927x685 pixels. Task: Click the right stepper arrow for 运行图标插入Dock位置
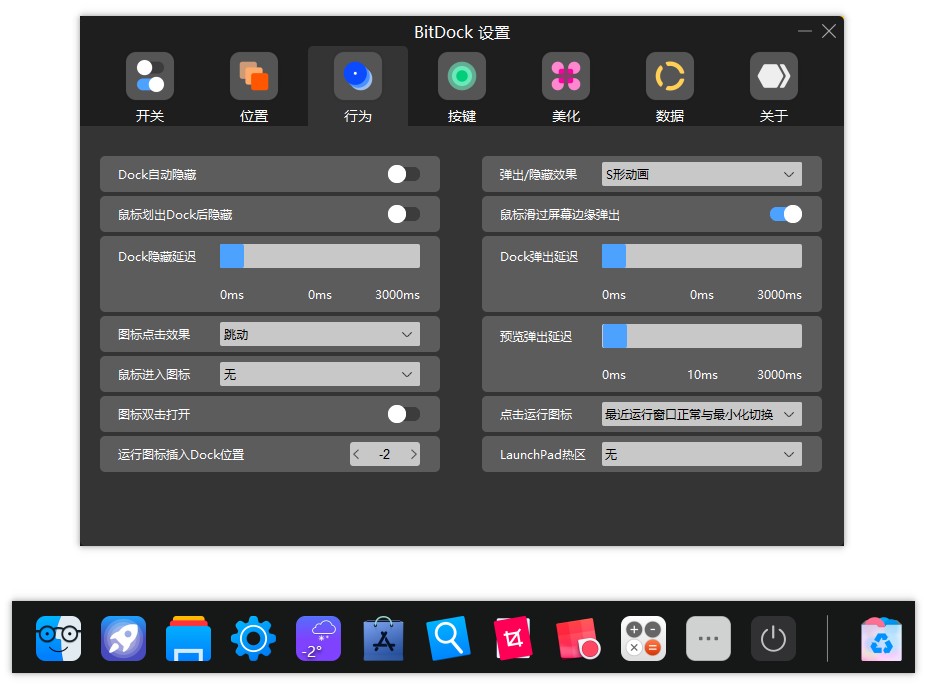click(414, 453)
